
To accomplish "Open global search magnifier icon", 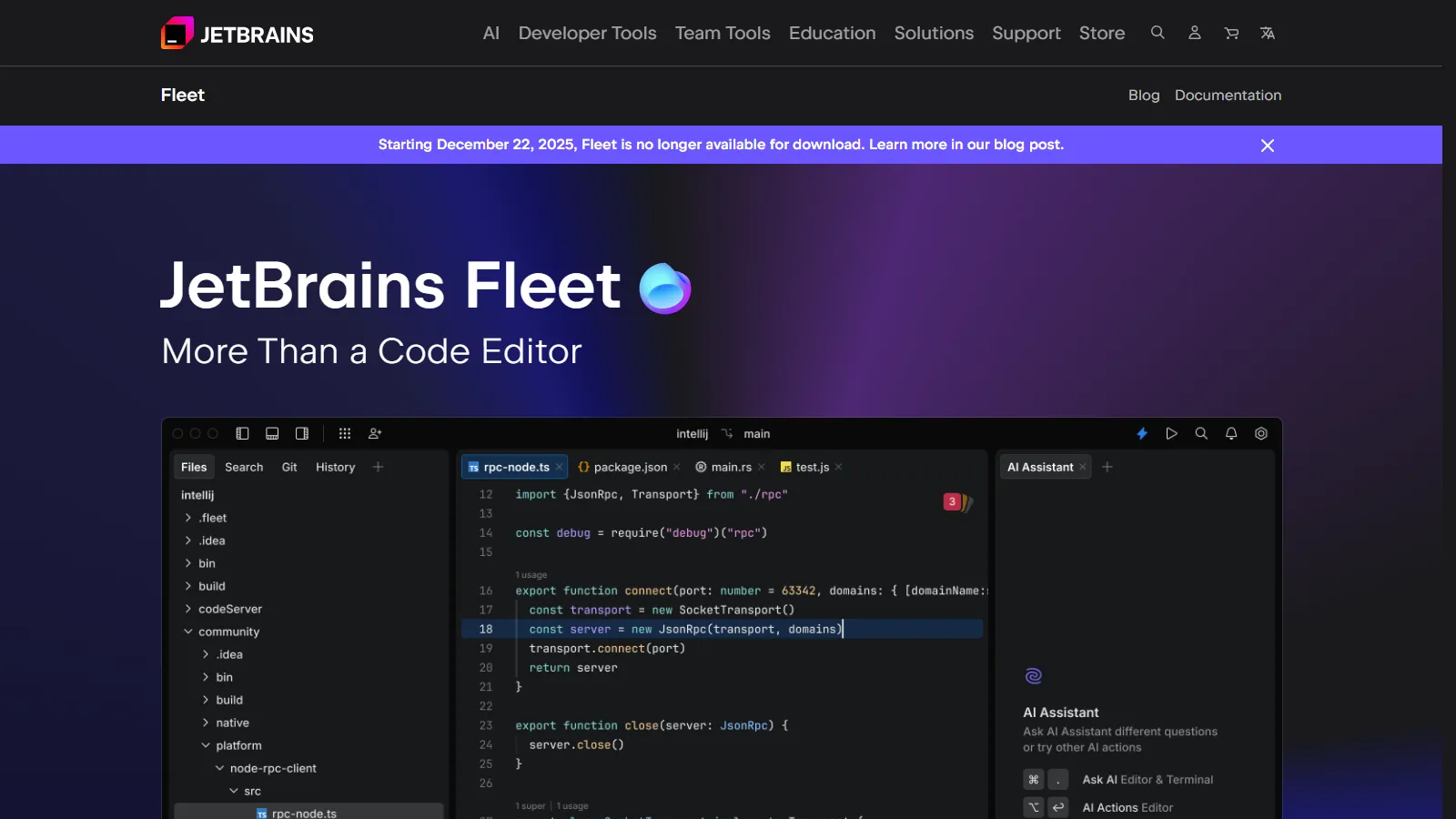I will [x=1202, y=434].
